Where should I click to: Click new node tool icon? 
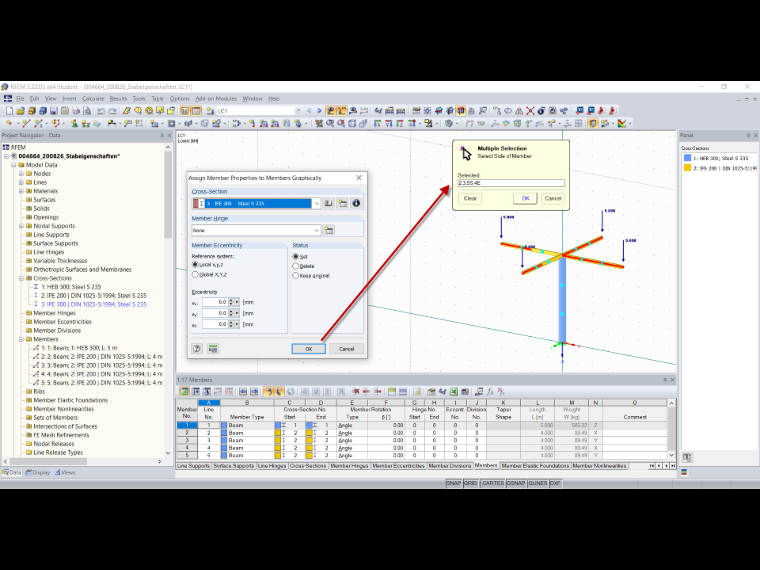pyautogui.click(x=9, y=124)
